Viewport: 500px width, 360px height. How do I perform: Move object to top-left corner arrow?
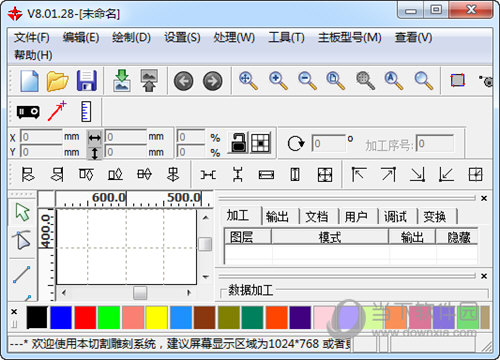click(x=359, y=174)
